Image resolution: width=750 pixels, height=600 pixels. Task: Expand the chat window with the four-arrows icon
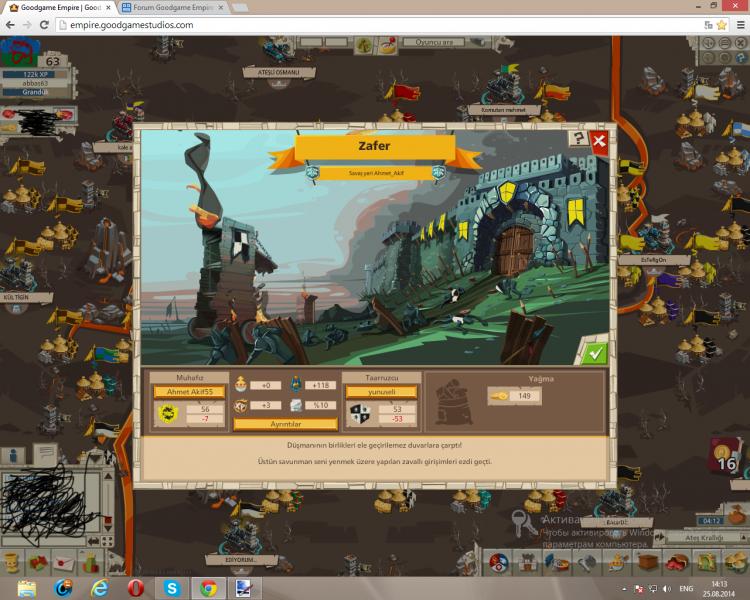[108, 541]
